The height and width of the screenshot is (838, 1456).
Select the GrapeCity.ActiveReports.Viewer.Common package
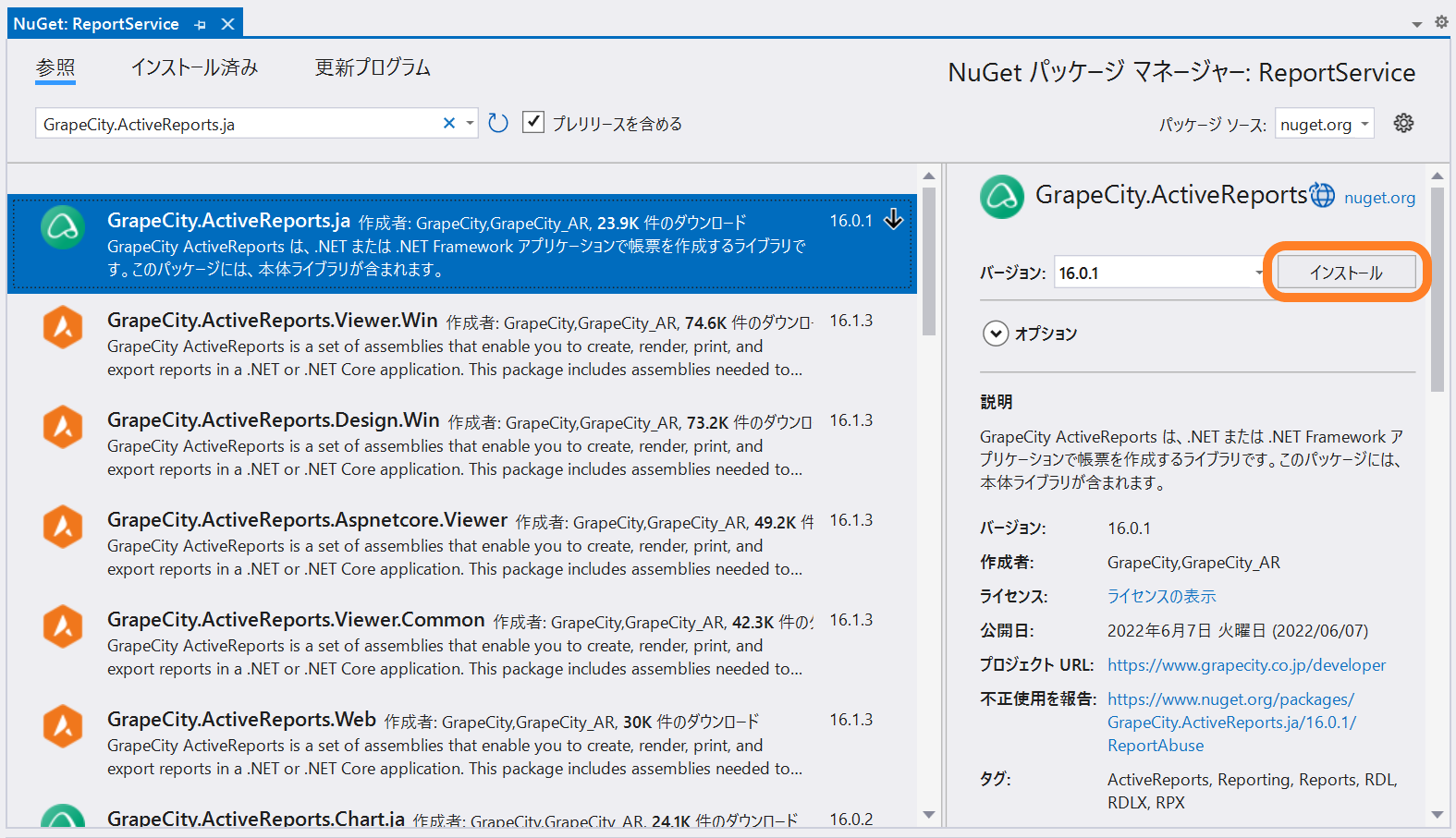coord(461,643)
